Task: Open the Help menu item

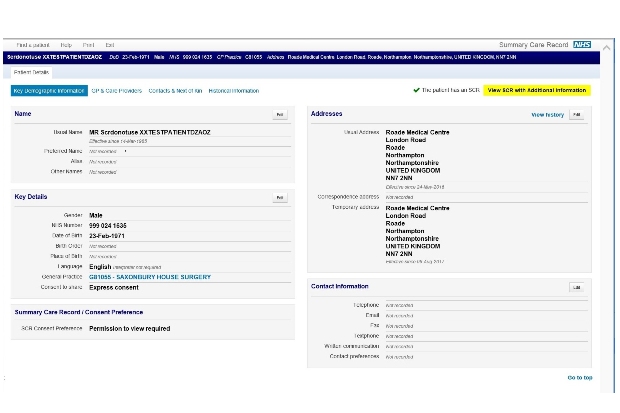Action: tap(66, 45)
